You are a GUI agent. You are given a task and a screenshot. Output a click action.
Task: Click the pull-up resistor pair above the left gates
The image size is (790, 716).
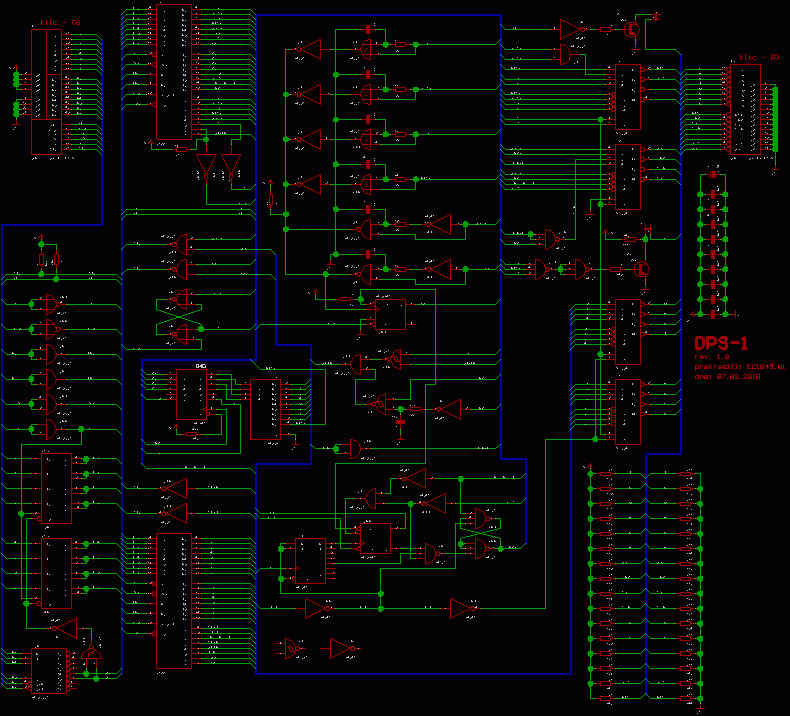49,259
